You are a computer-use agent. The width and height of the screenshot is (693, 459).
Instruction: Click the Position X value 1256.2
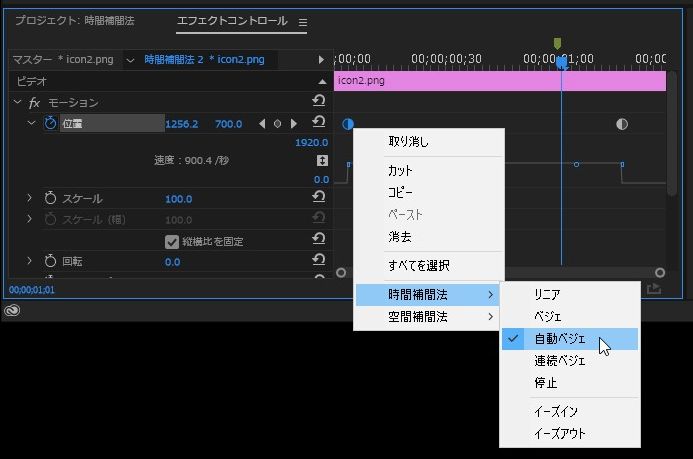click(181, 124)
